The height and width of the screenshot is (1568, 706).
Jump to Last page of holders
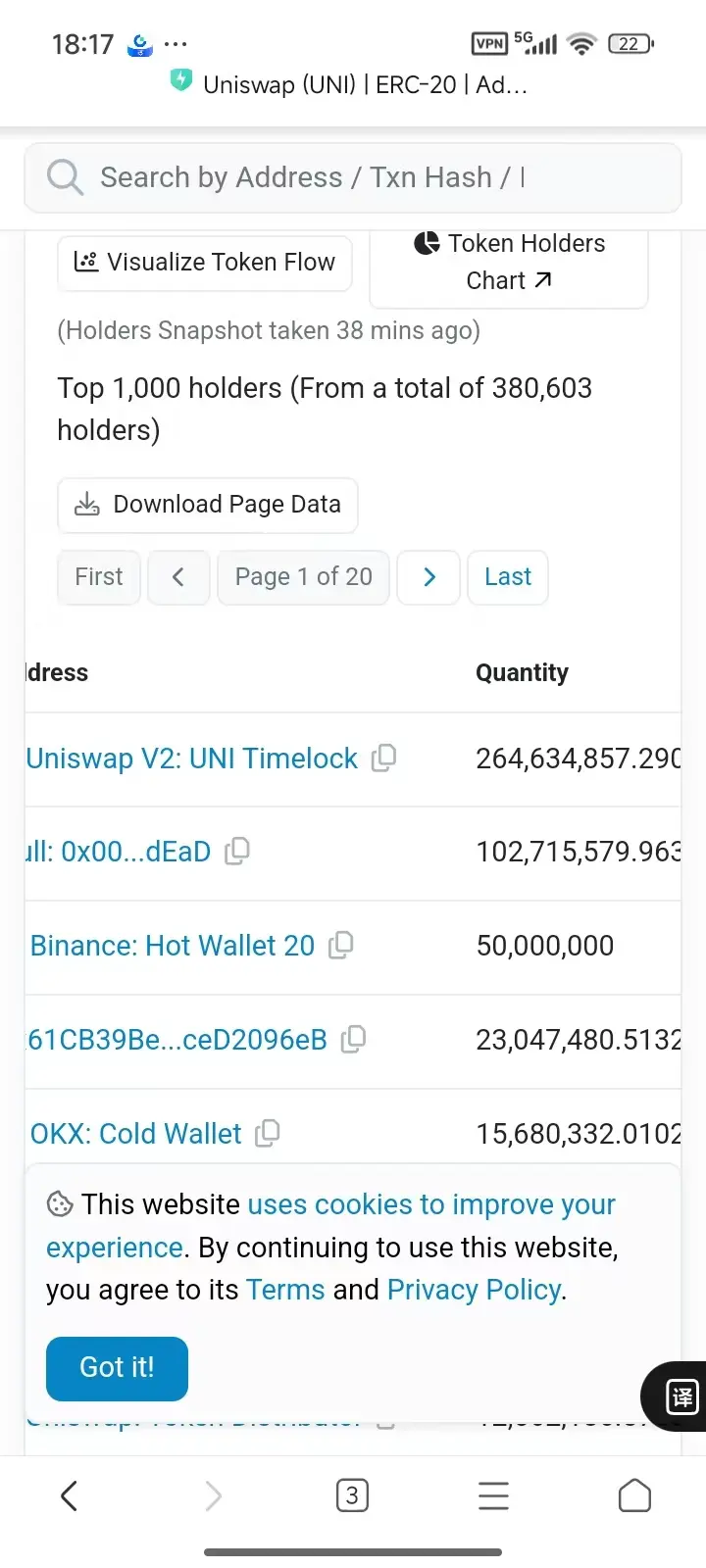click(508, 577)
